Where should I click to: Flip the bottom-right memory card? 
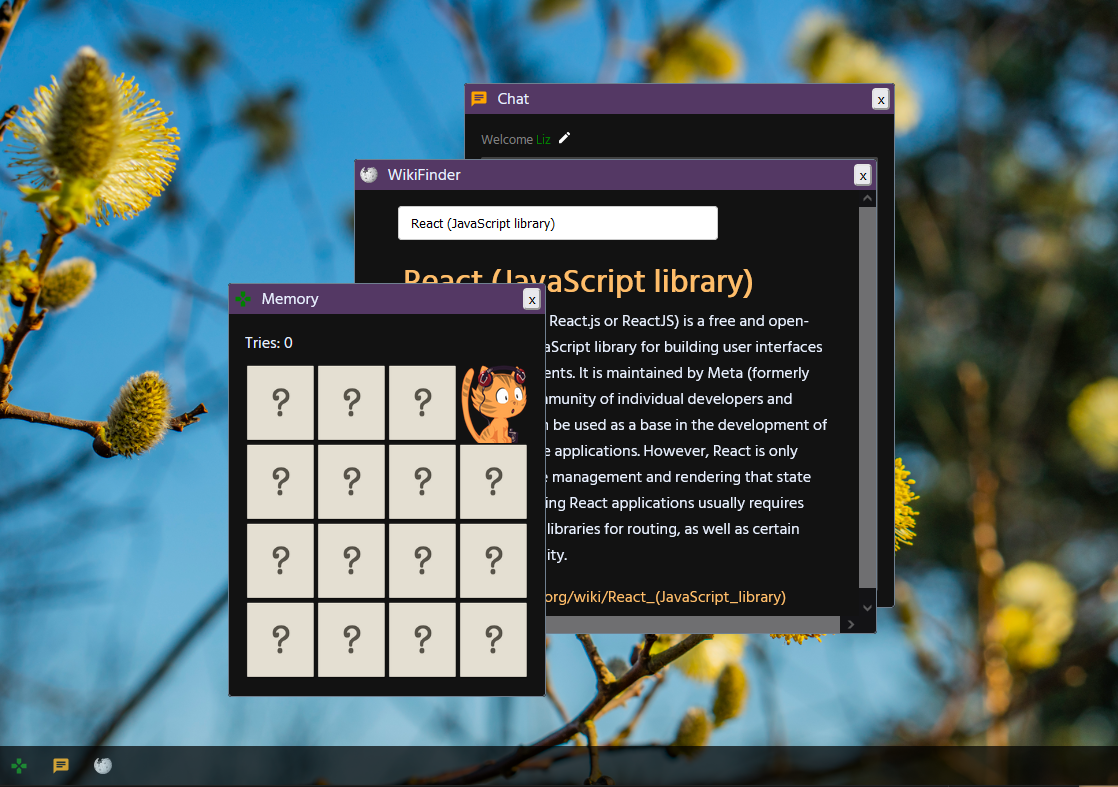493,639
